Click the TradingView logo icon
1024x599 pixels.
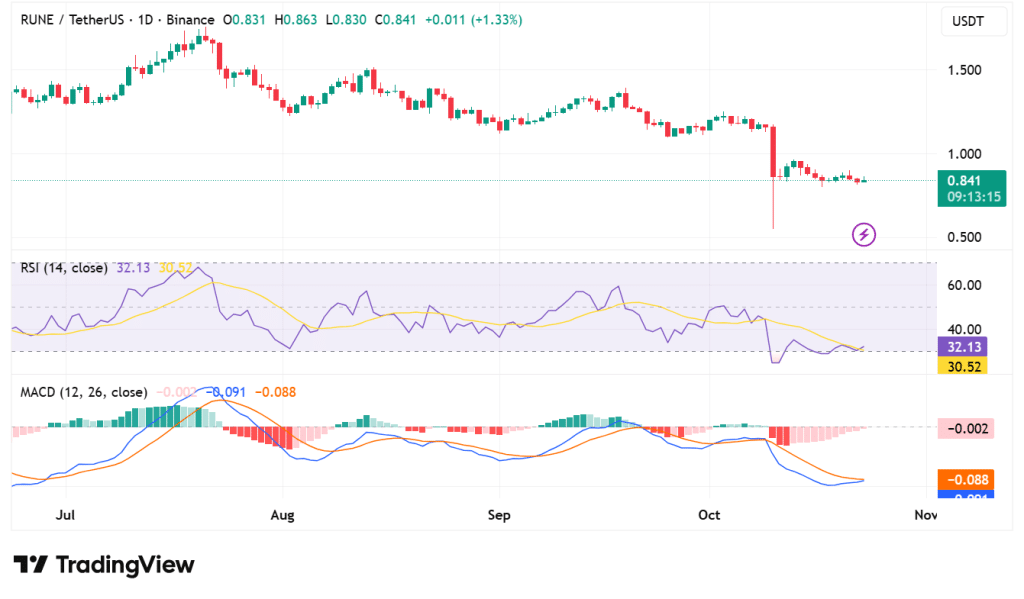coord(30,565)
